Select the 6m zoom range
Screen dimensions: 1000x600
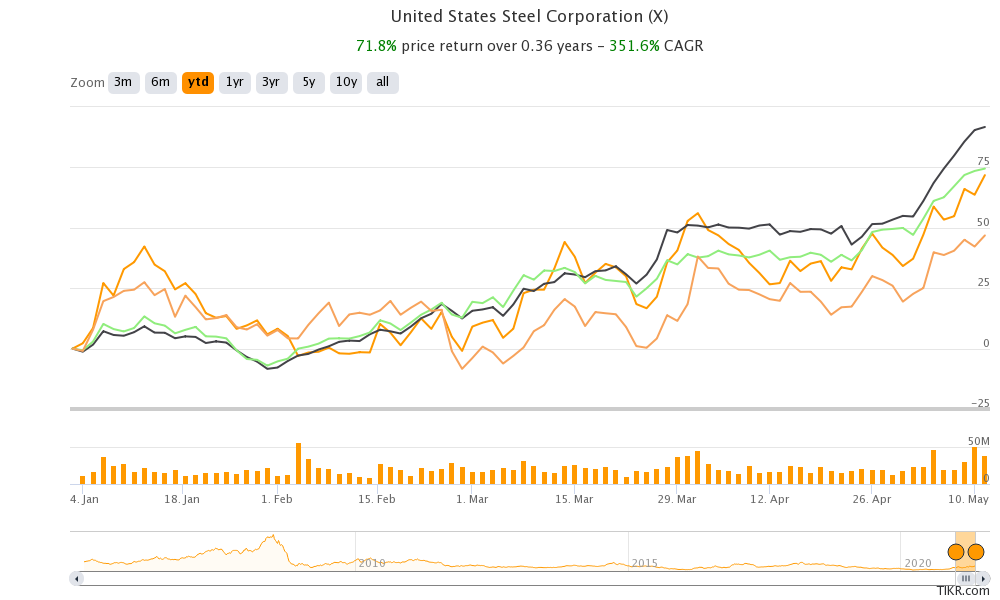[x=160, y=82]
